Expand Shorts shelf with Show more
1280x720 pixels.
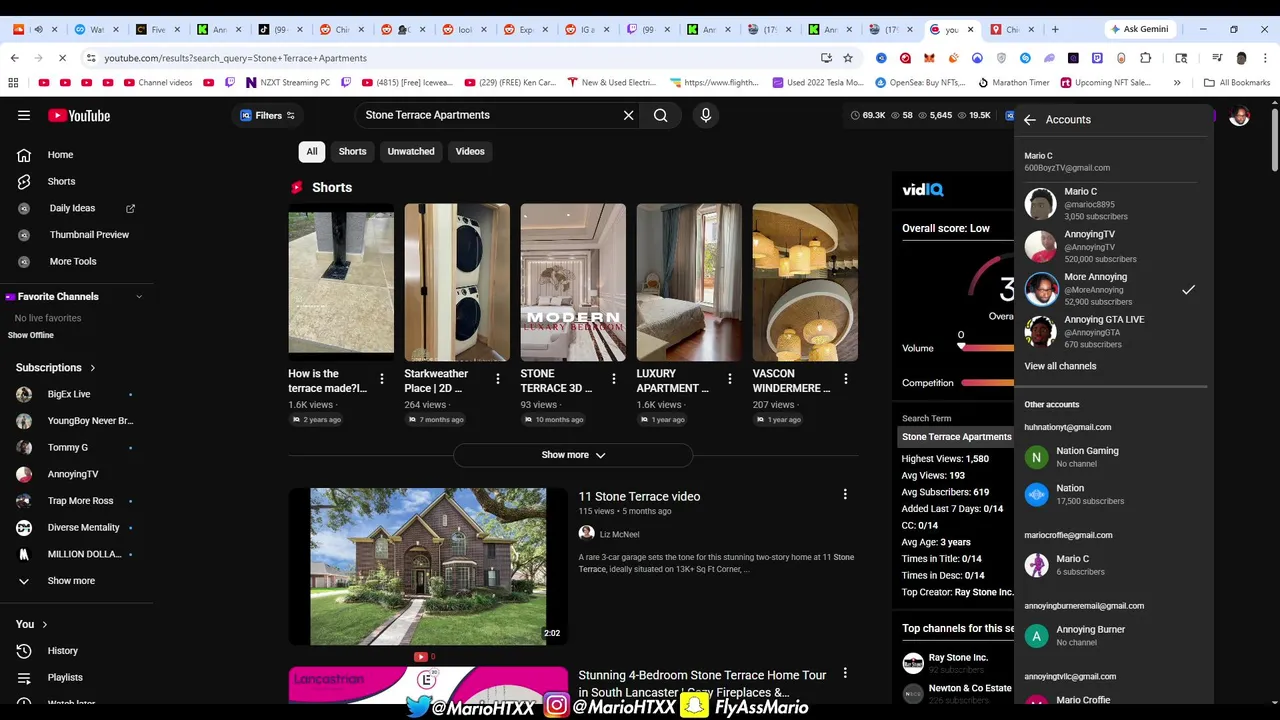(573, 455)
